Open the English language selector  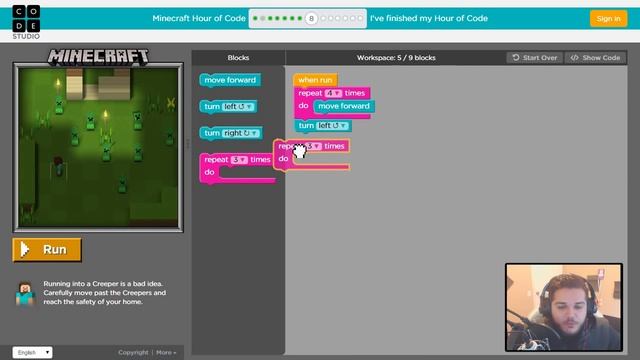point(32,352)
